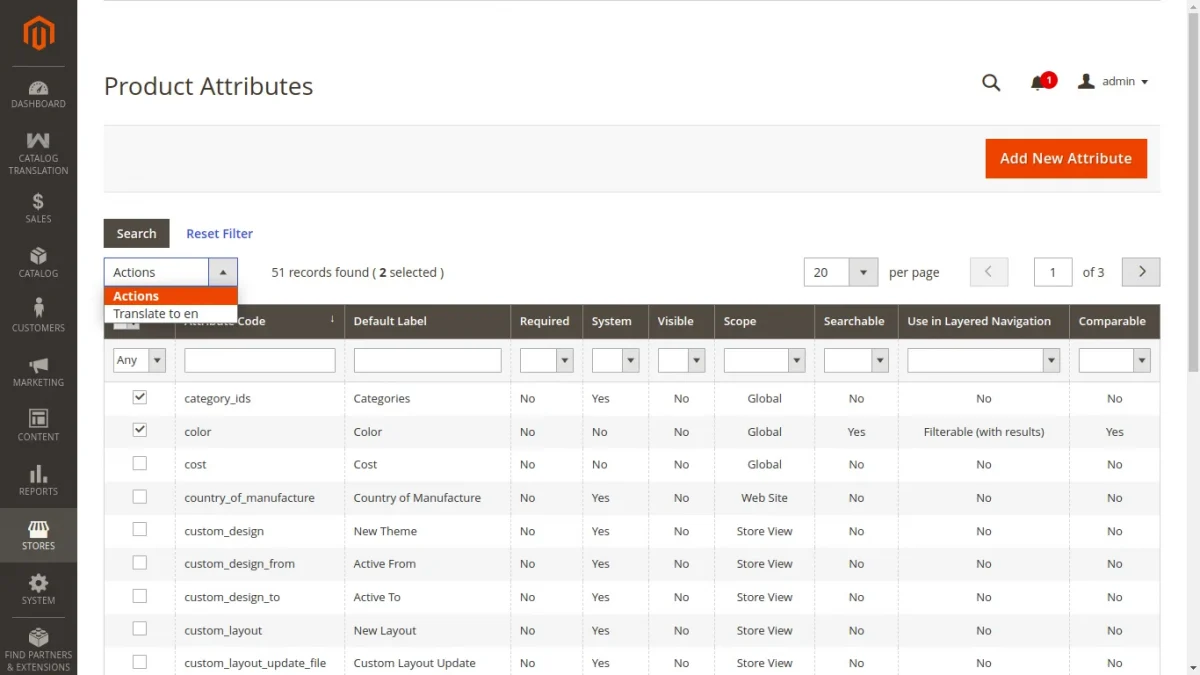1200x675 pixels.
Task: Click the global search magnifier icon
Action: click(990, 83)
